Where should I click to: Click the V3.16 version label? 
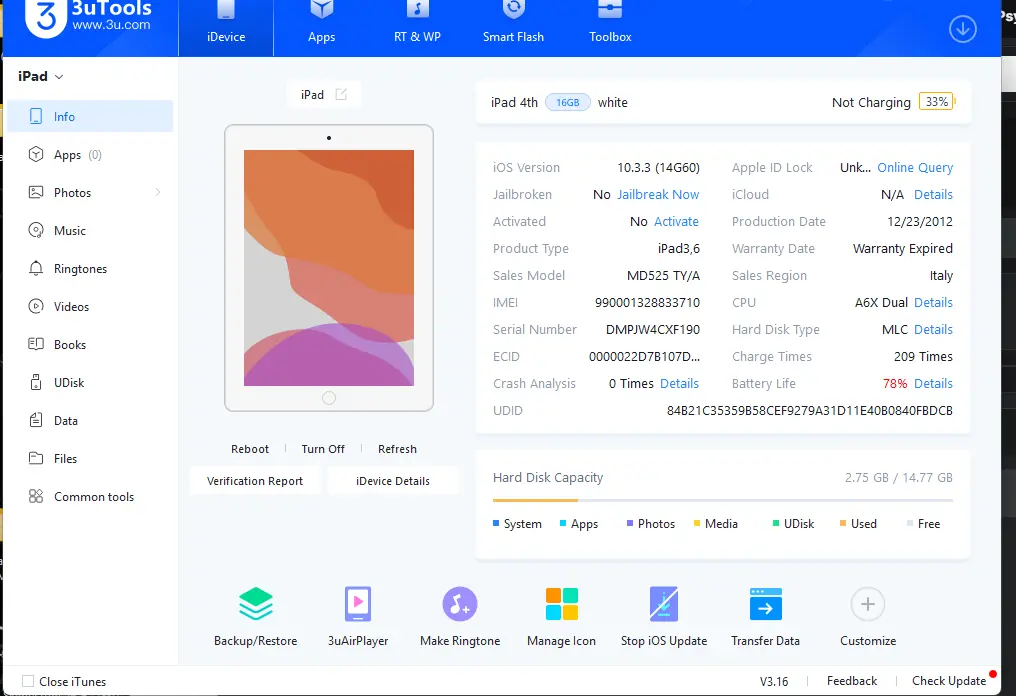pos(774,682)
